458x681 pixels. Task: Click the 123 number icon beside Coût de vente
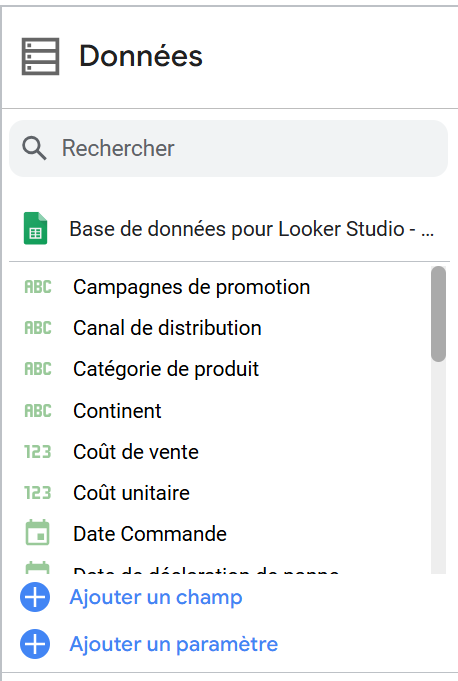click(38, 452)
